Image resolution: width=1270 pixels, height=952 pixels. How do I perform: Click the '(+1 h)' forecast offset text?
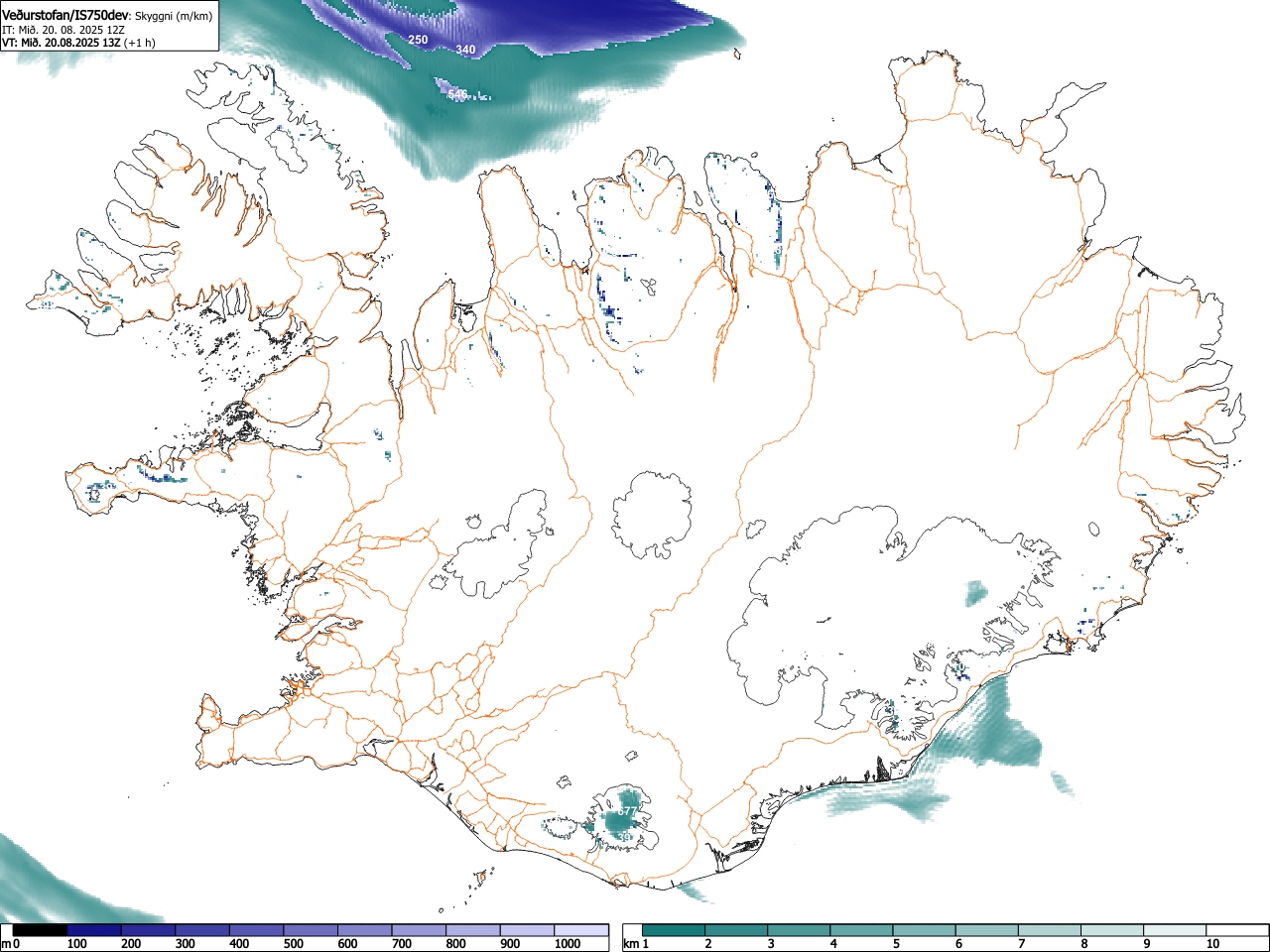pyautogui.click(x=140, y=44)
